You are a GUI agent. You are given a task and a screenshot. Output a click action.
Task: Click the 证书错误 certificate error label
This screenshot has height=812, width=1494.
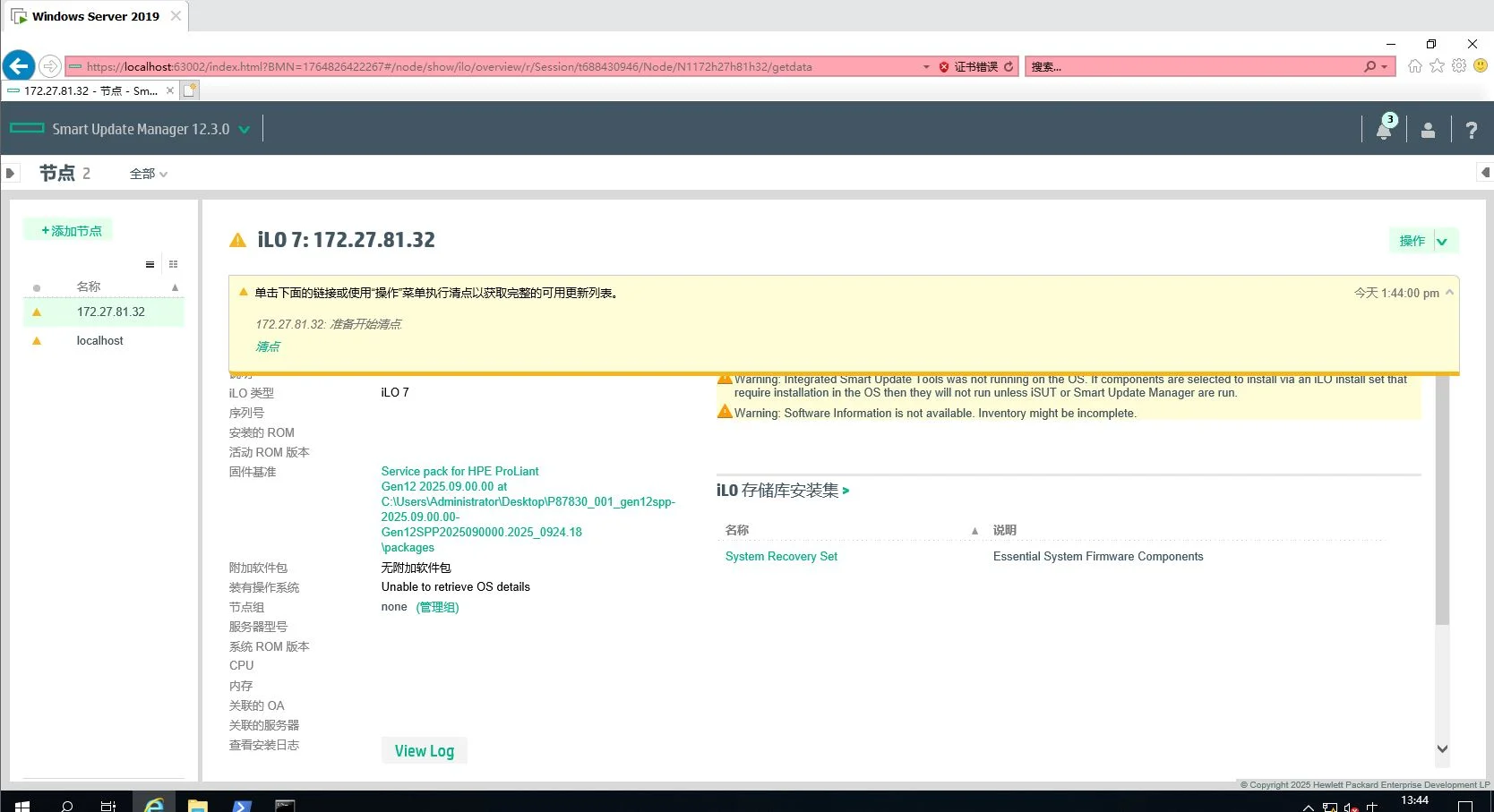pos(975,67)
